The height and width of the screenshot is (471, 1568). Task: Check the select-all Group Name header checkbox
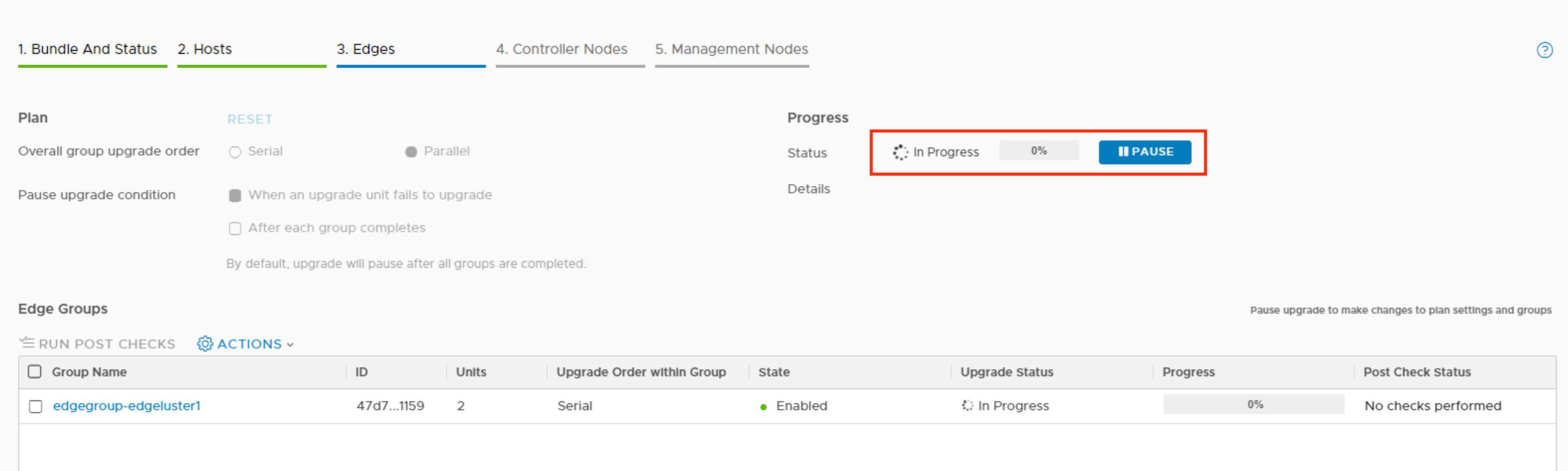coord(35,372)
